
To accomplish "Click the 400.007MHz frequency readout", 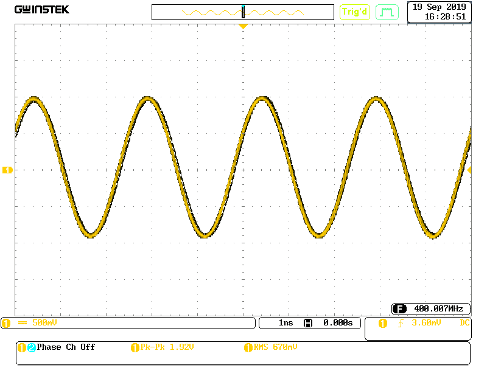I will click(438, 309).
